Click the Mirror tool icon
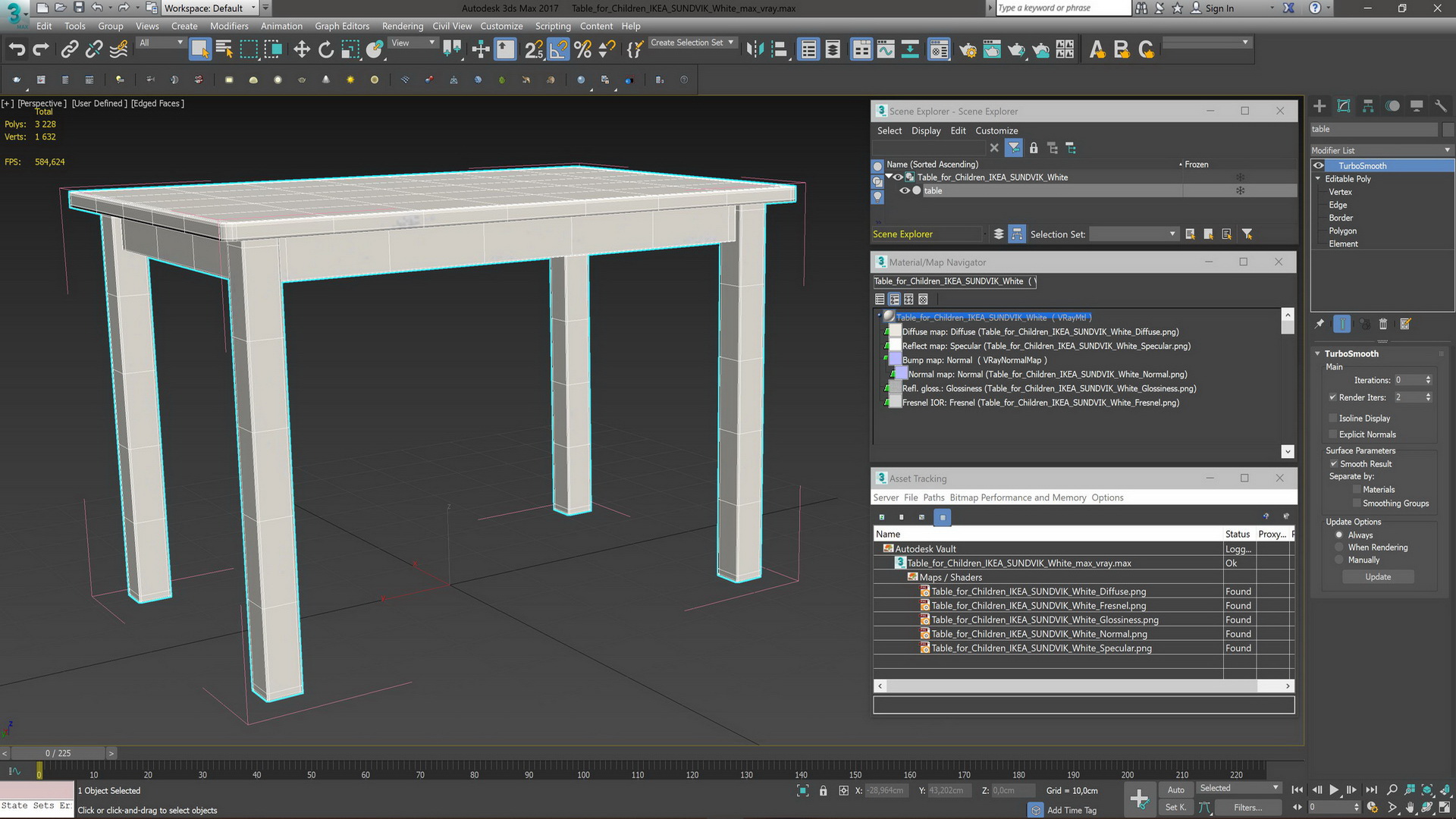The width and height of the screenshot is (1456, 819). (755, 50)
